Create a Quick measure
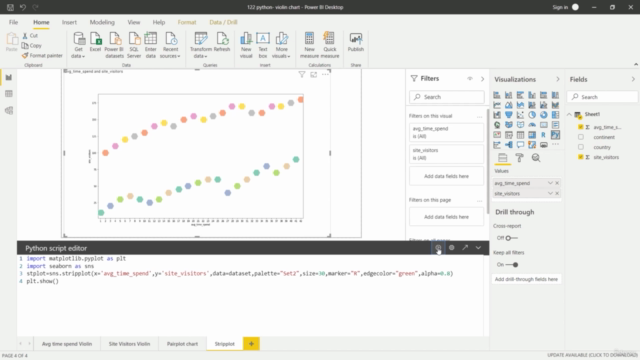 [330, 45]
